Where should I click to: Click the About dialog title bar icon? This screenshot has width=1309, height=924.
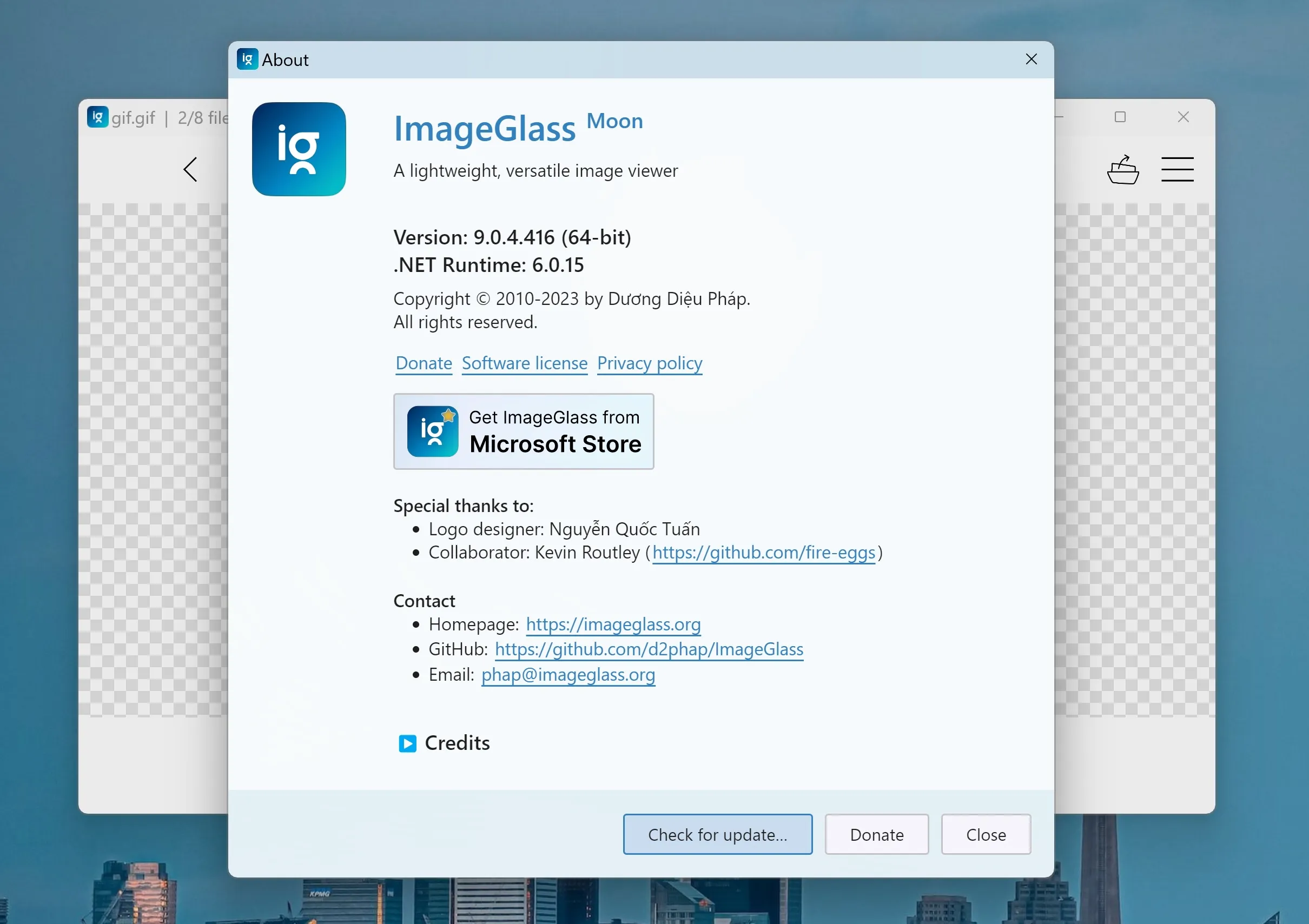coord(247,59)
